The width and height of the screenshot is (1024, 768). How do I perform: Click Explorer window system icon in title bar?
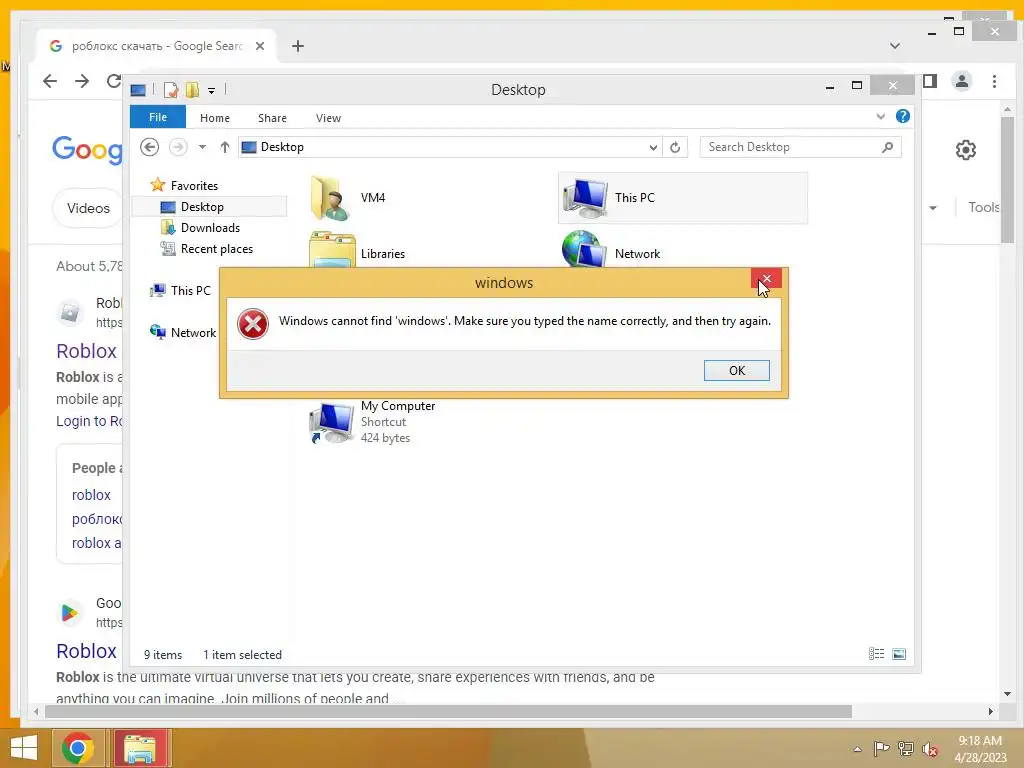(x=138, y=89)
